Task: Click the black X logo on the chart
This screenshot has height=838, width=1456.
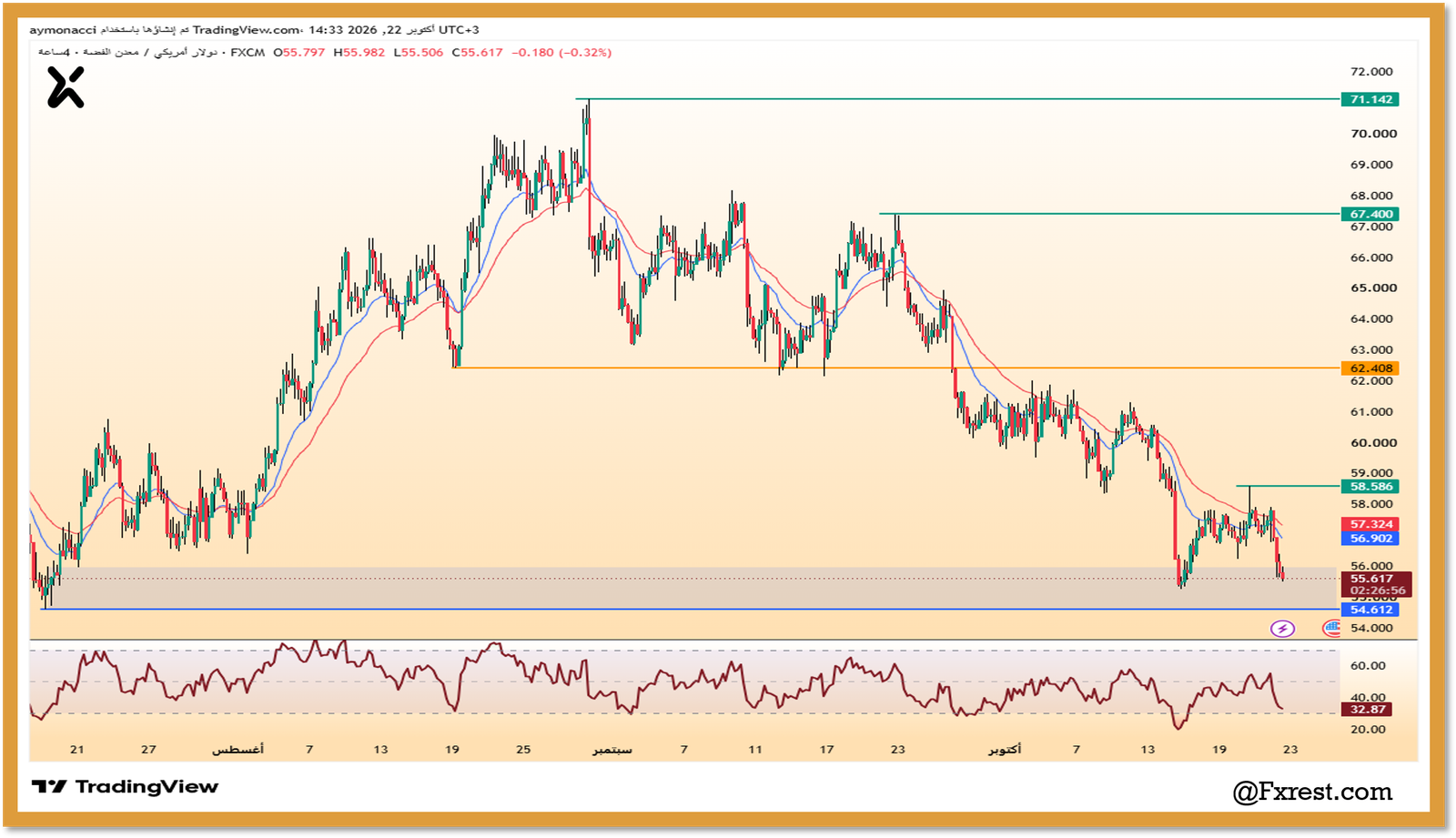Action: pos(66,88)
